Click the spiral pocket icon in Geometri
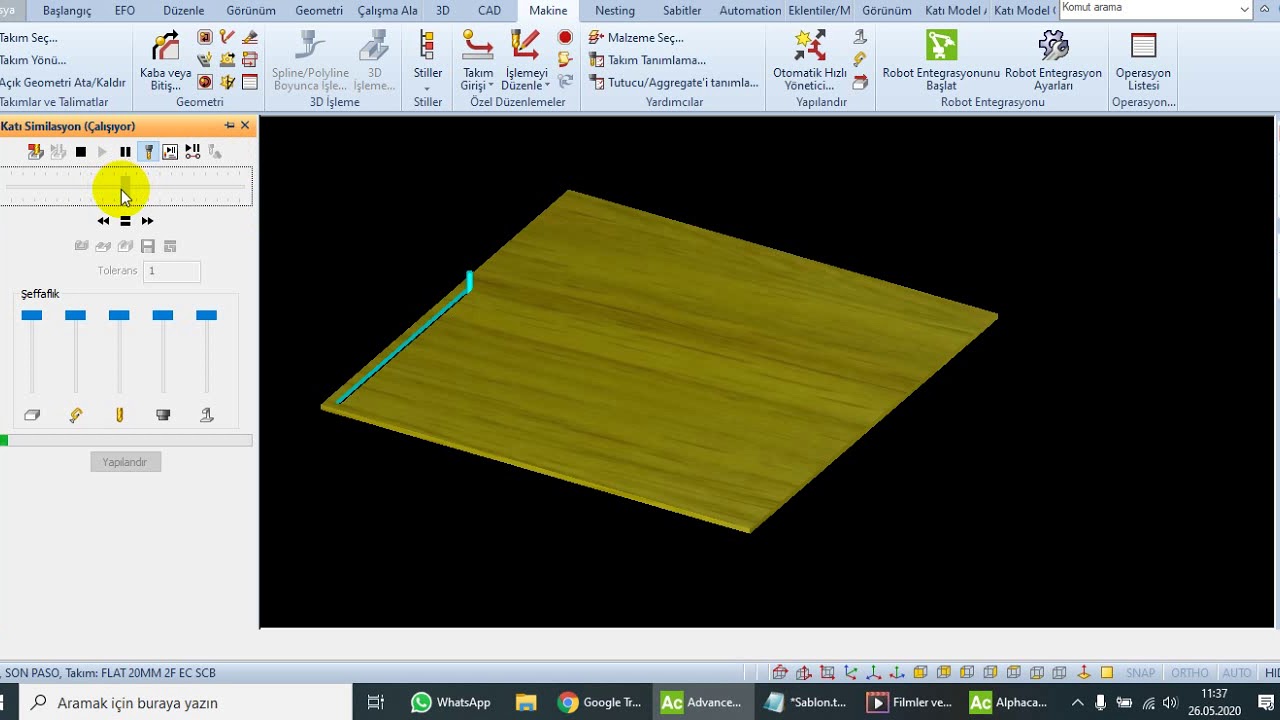 (205, 82)
